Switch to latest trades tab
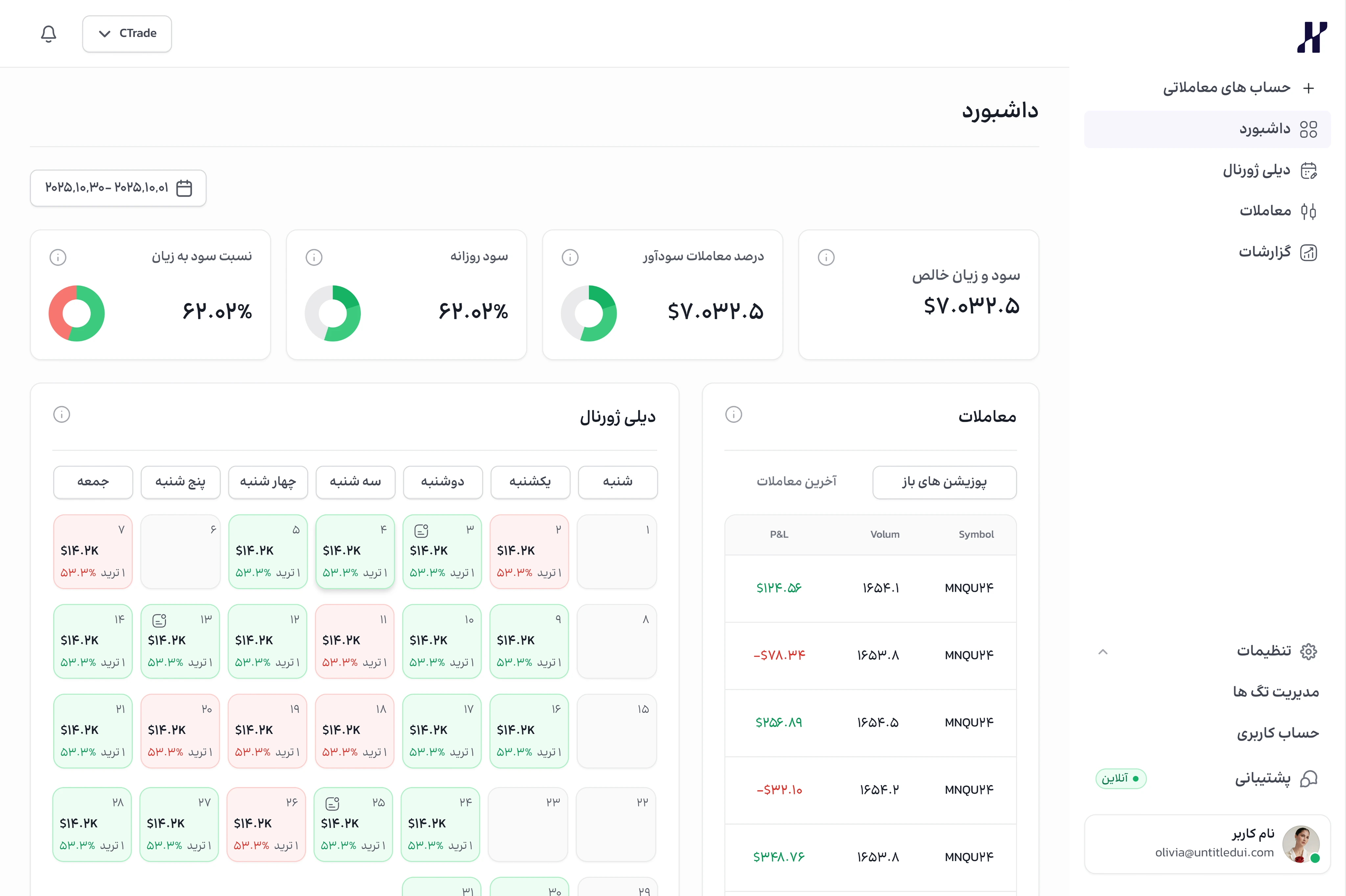Screen dimensions: 1346x896 click(796, 482)
